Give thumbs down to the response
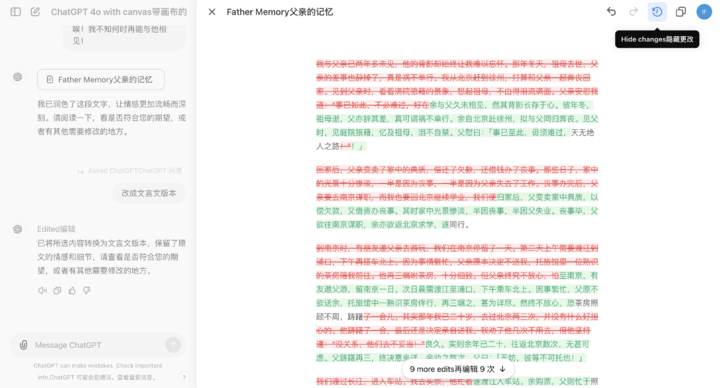The height and width of the screenshot is (388, 720). (x=87, y=290)
